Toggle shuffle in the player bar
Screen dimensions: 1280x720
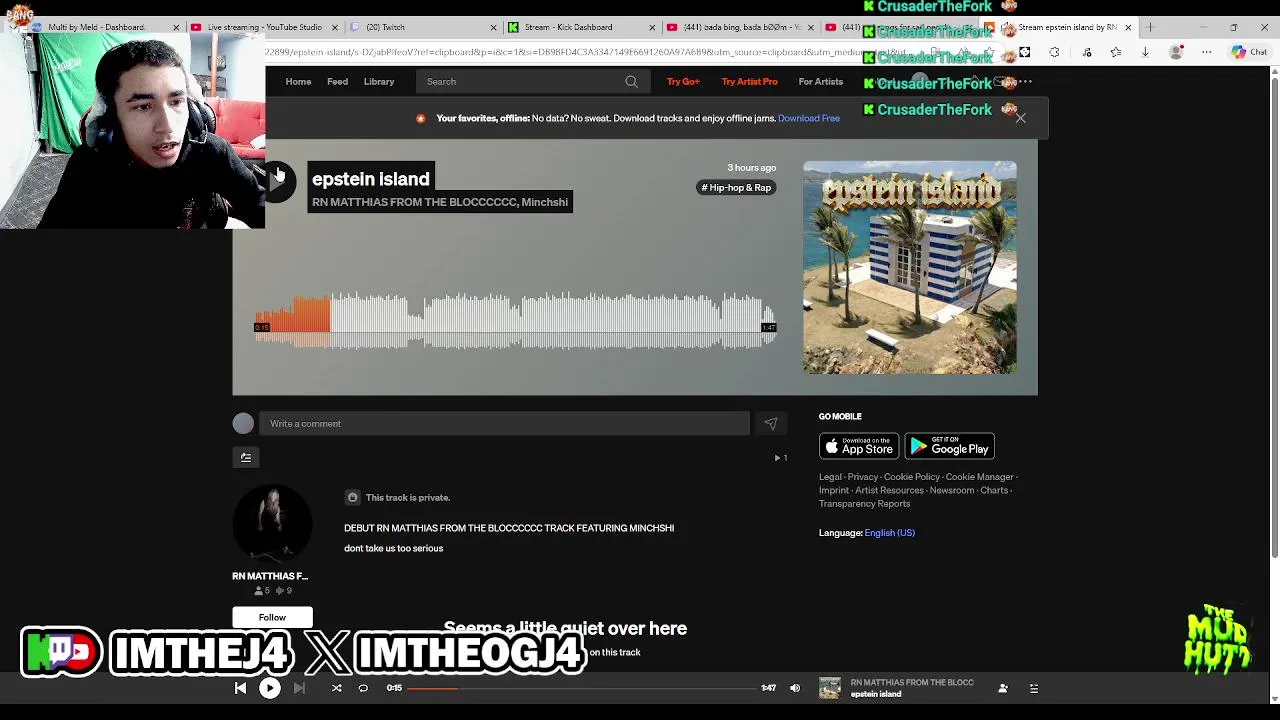pos(337,688)
